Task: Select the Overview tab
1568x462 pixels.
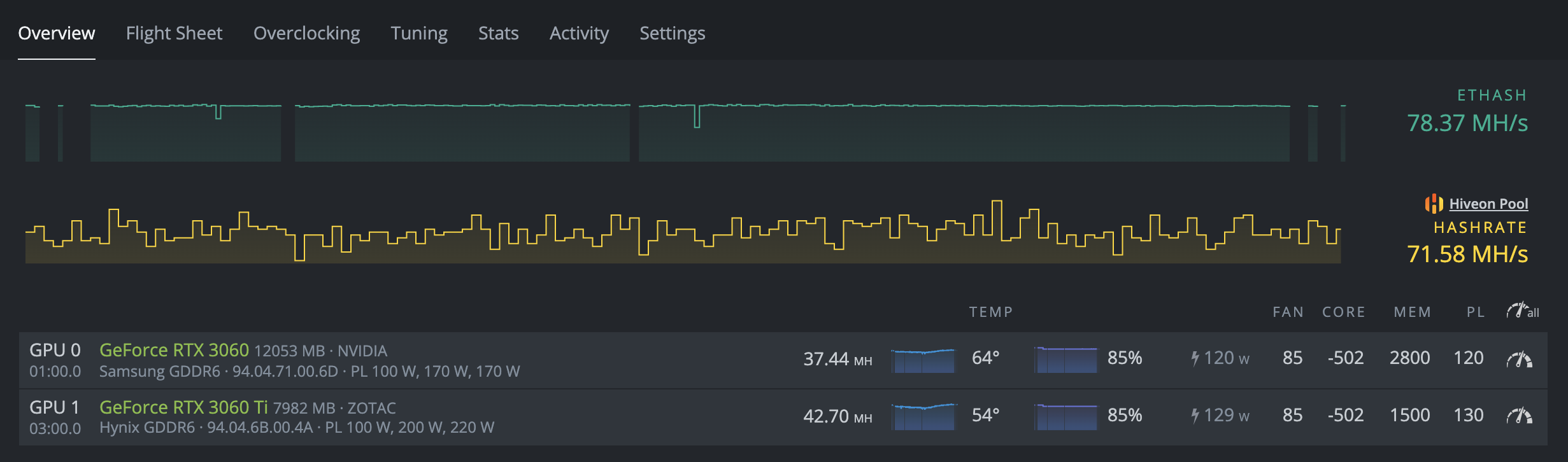Action: coord(57,33)
